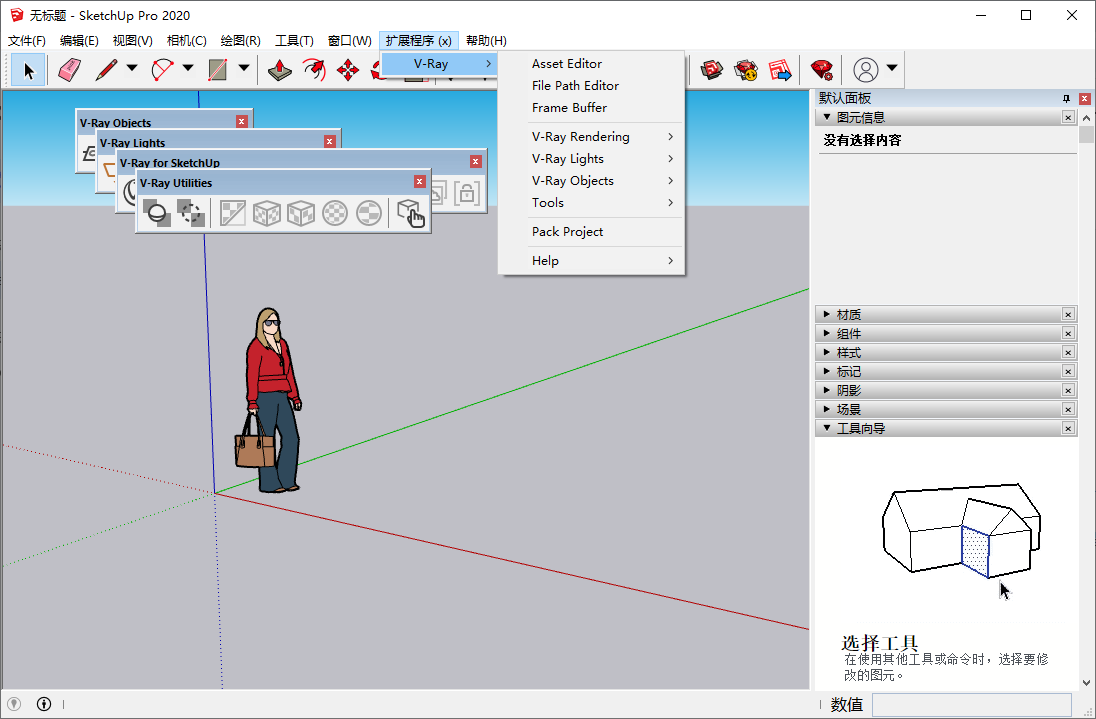Collapse the 图元信息 section

click(x=828, y=117)
